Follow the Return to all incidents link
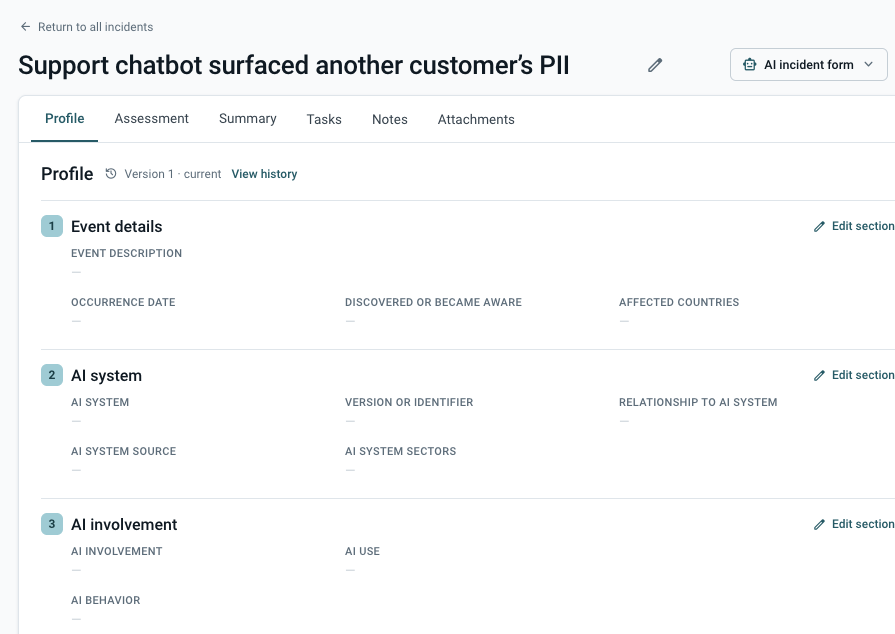This screenshot has height=634, width=895. (x=95, y=27)
